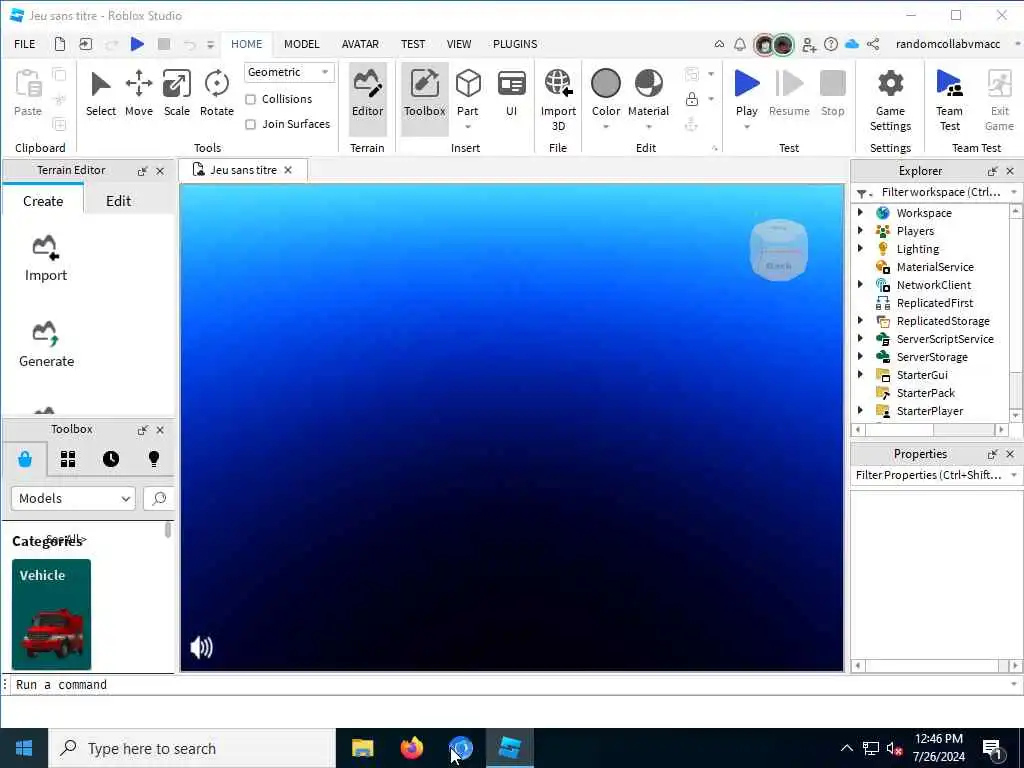Select StarterPack in Explorer

tap(925, 392)
